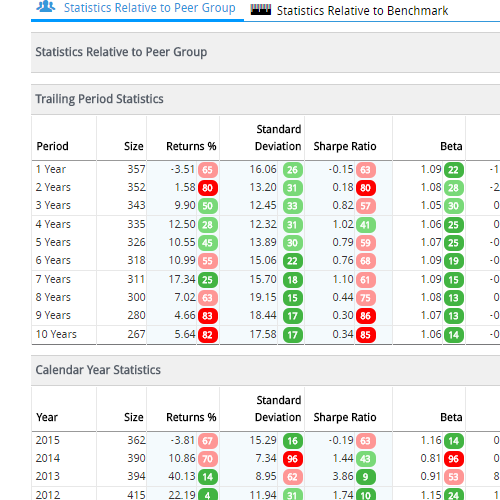Click -0.19 Sharpe ratio for 2015
This screenshot has width=500, height=500.
click(341, 440)
